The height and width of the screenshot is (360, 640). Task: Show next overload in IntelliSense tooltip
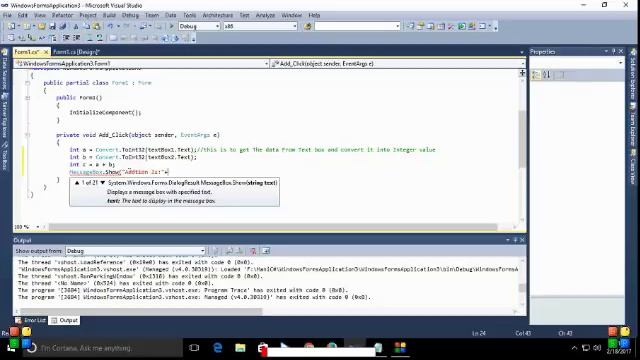coord(102,183)
